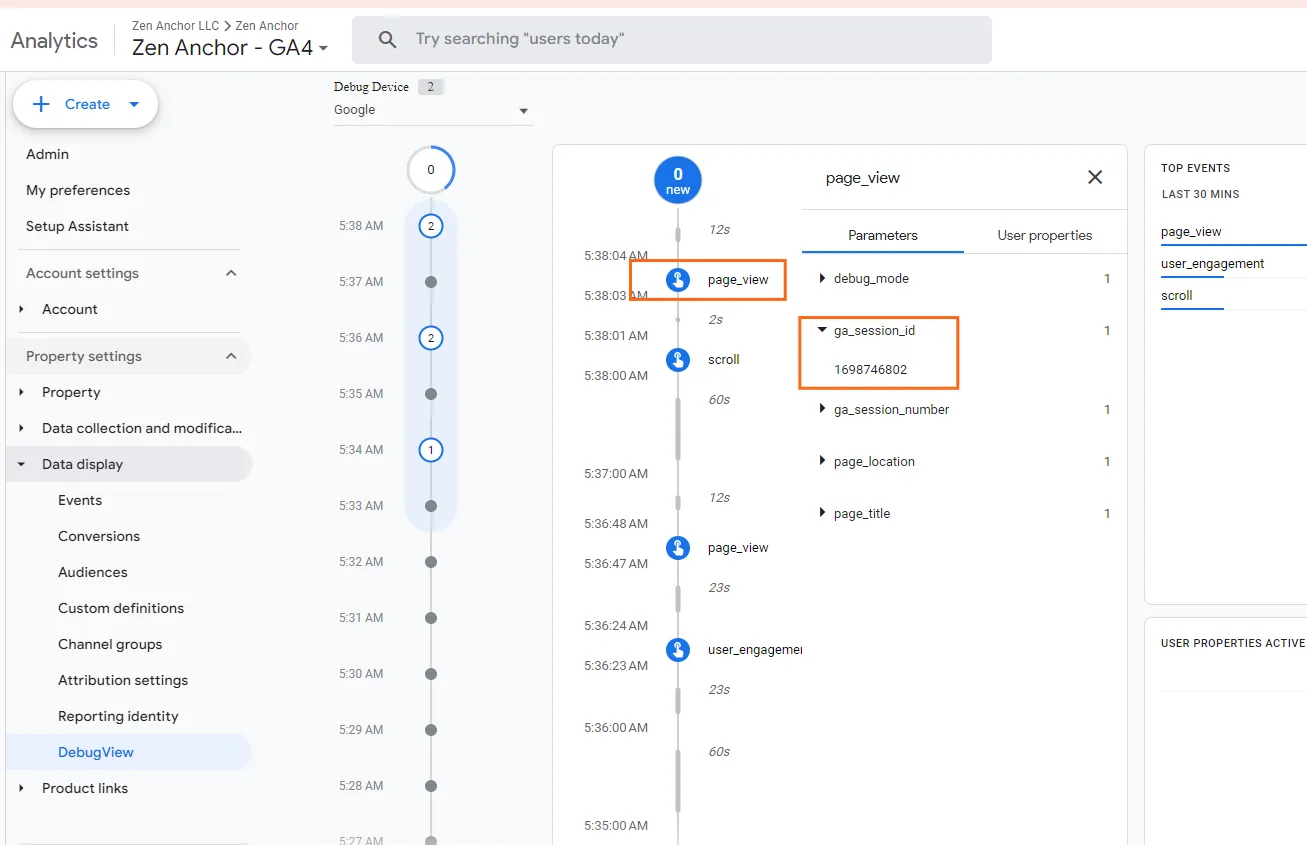Click the '0 new' blue circle
The height and width of the screenshot is (845, 1307).
(x=678, y=181)
